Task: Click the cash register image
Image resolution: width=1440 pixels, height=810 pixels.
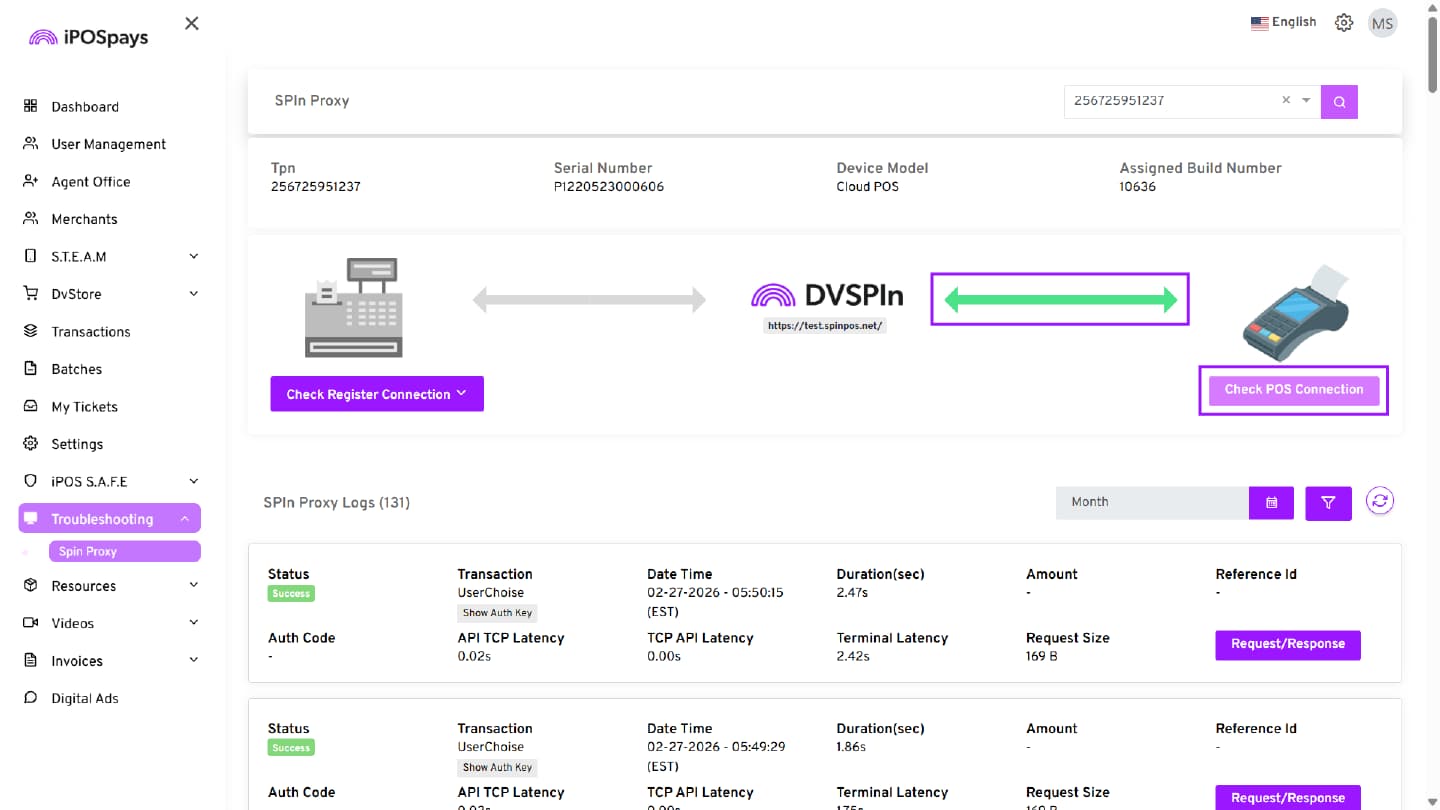Action: pyautogui.click(x=354, y=308)
